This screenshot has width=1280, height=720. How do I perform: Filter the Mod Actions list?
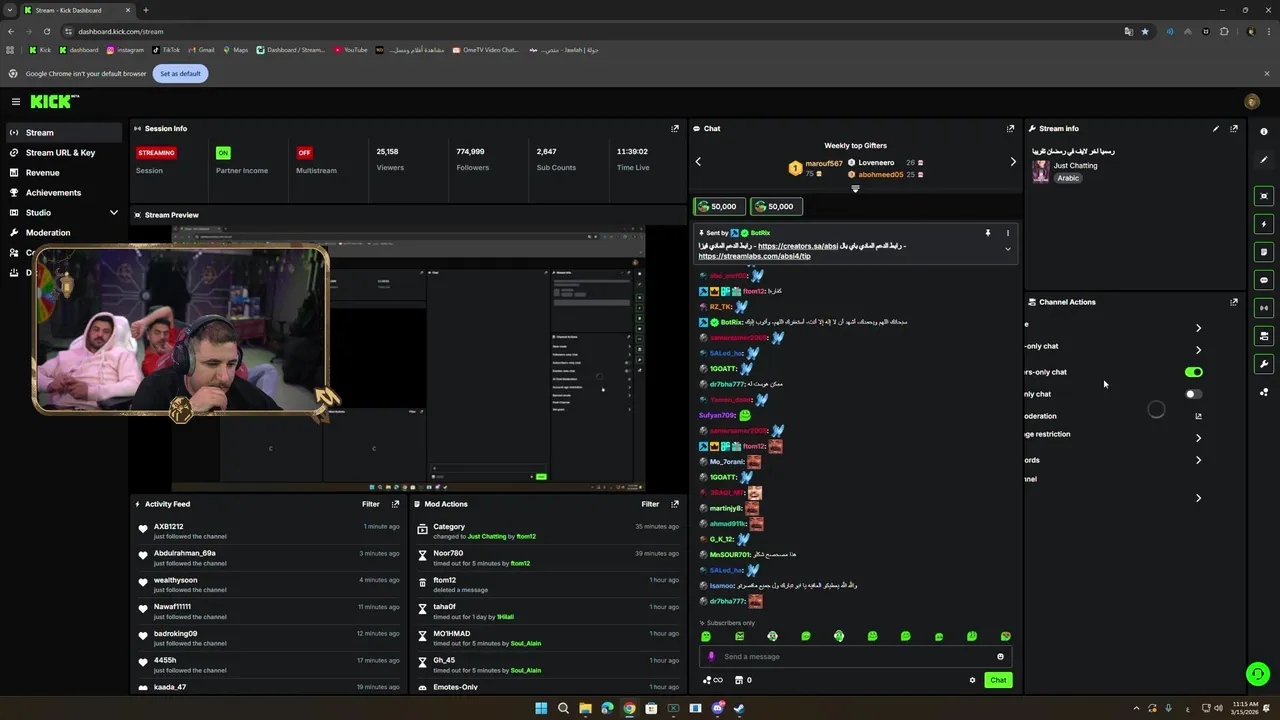coord(650,504)
